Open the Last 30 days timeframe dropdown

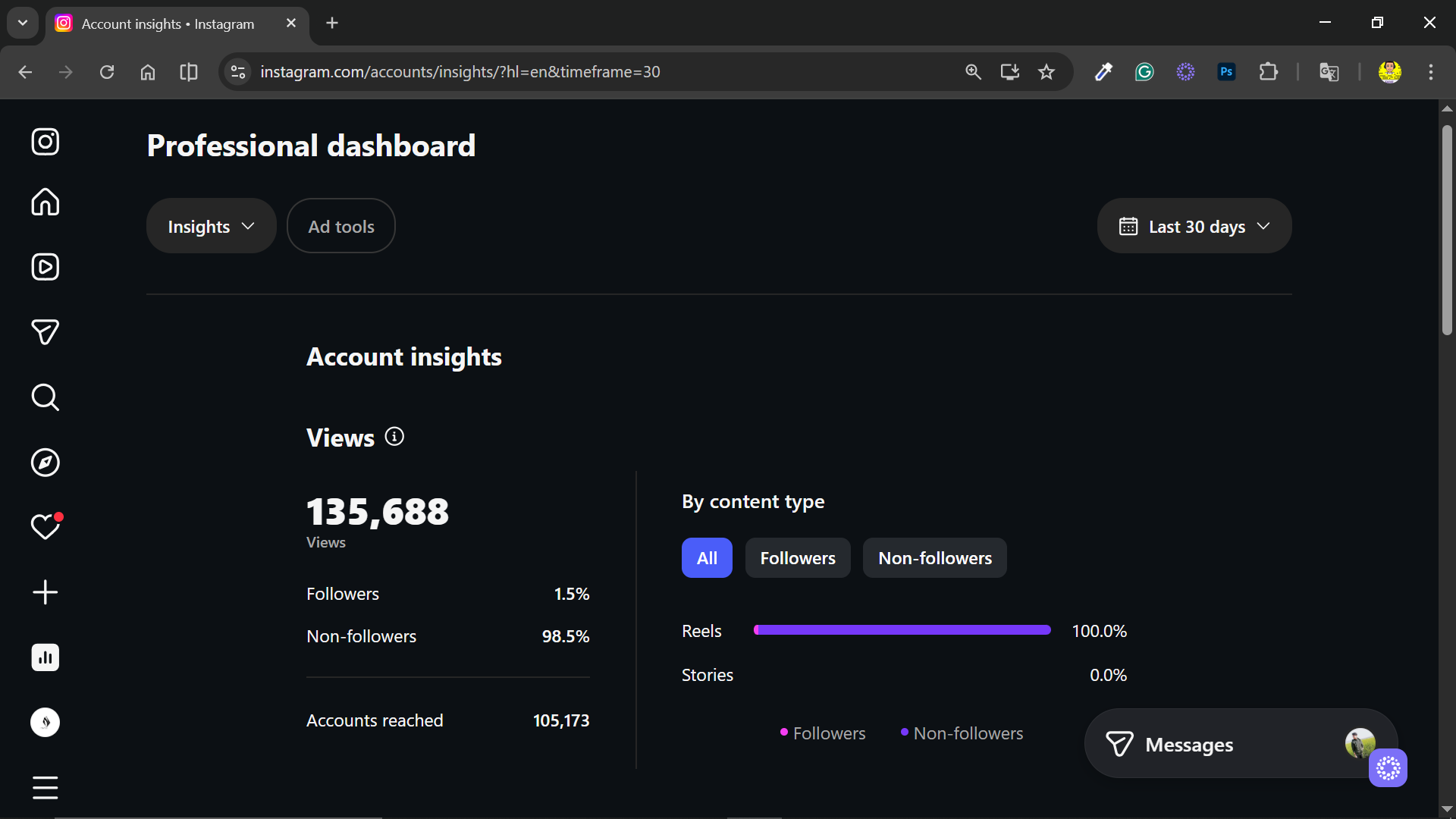pos(1194,226)
